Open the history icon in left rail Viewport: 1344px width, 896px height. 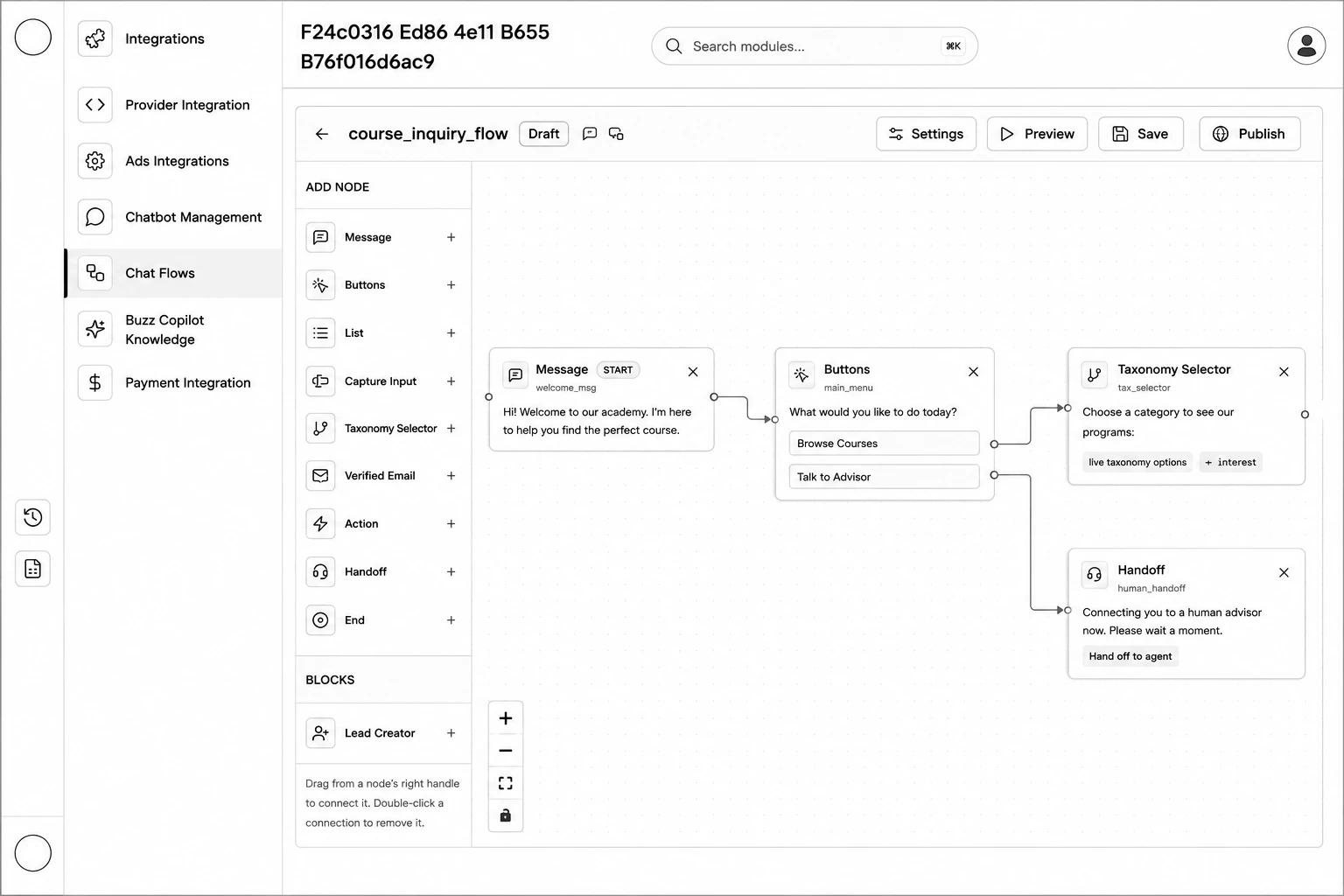[x=32, y=517]
